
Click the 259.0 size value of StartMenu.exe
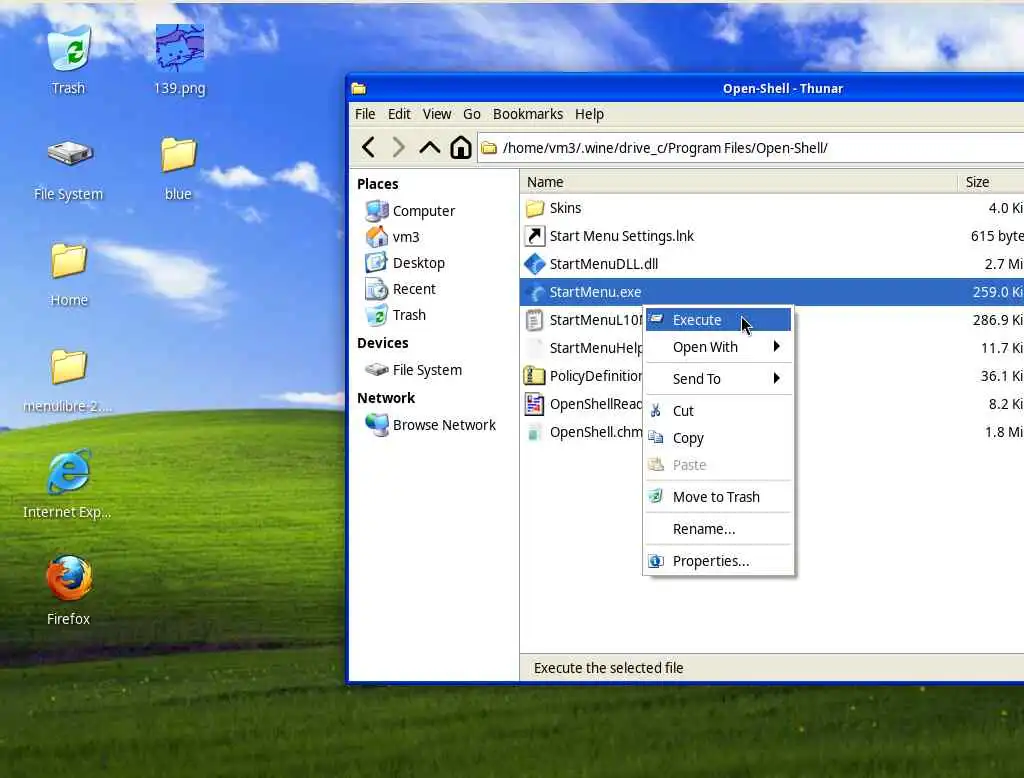click(x=997, y=293)
